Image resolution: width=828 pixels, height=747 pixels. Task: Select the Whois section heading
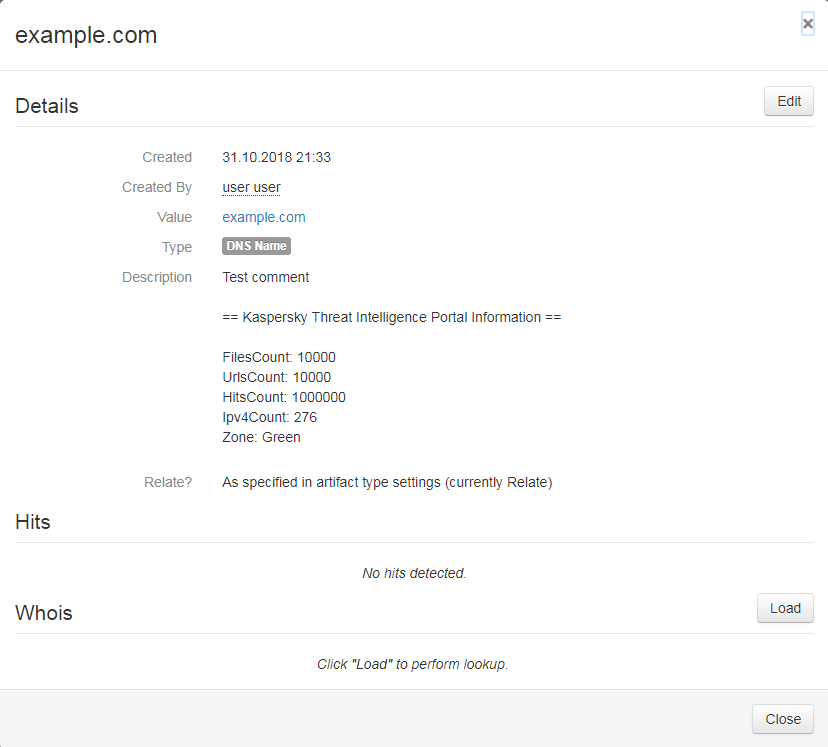(44, 613)
